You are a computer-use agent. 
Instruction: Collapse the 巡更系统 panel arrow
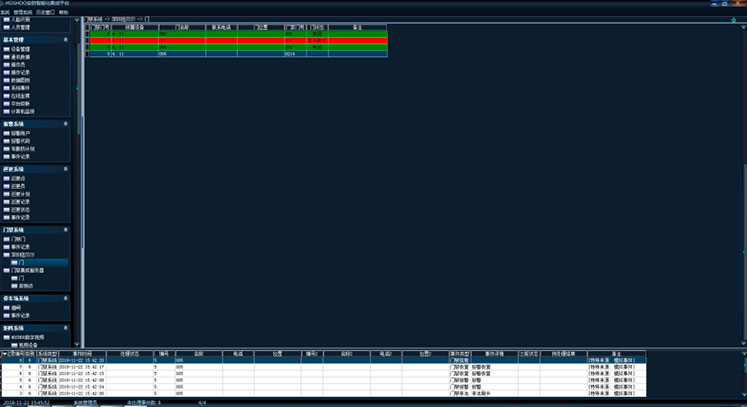(66, 169)
